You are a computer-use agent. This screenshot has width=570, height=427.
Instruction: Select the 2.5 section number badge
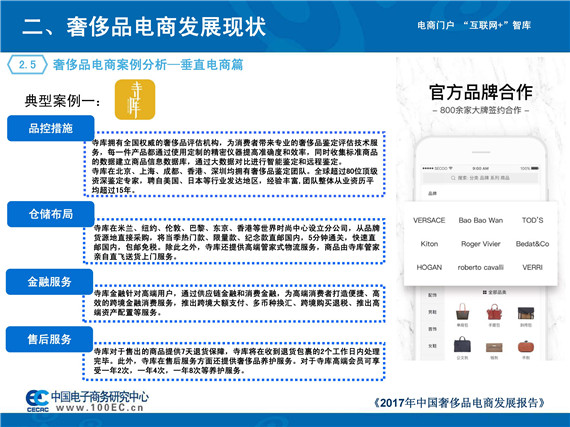click(28, 65)
